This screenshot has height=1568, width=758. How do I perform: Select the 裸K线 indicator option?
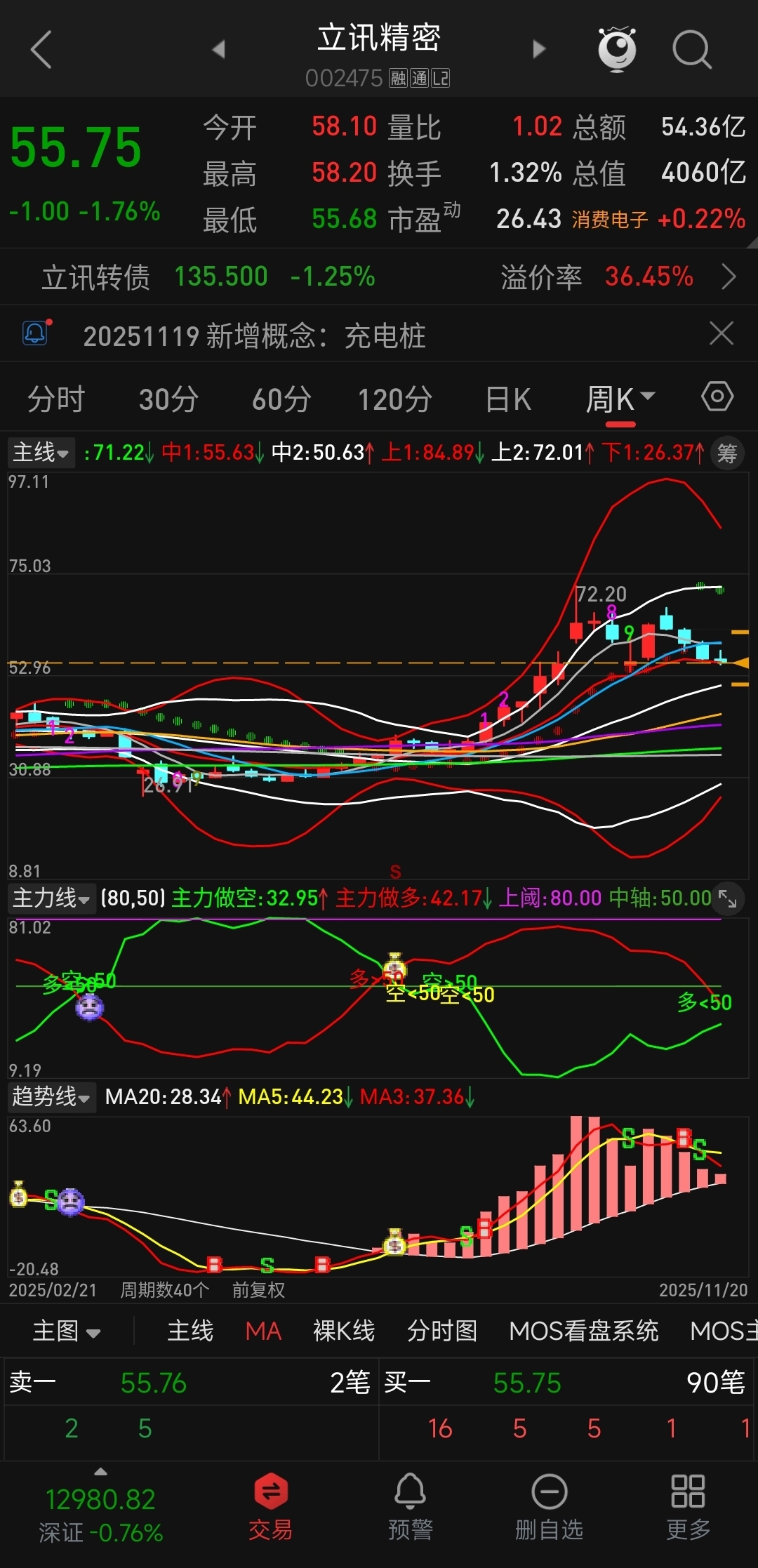click(x=344, y=1331)
